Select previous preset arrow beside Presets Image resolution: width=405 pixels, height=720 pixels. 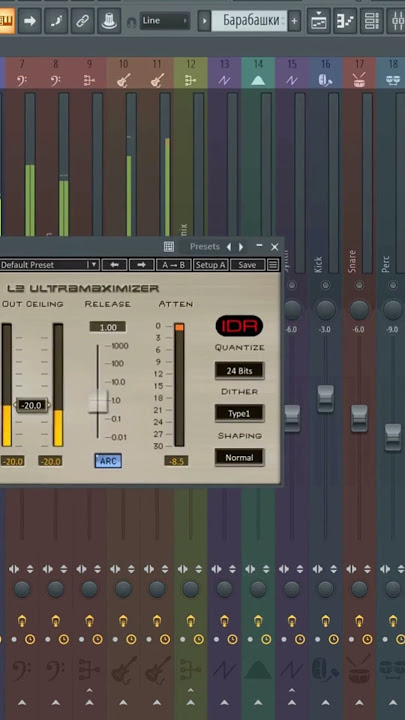pyautogui.click(x=229, y=247)
